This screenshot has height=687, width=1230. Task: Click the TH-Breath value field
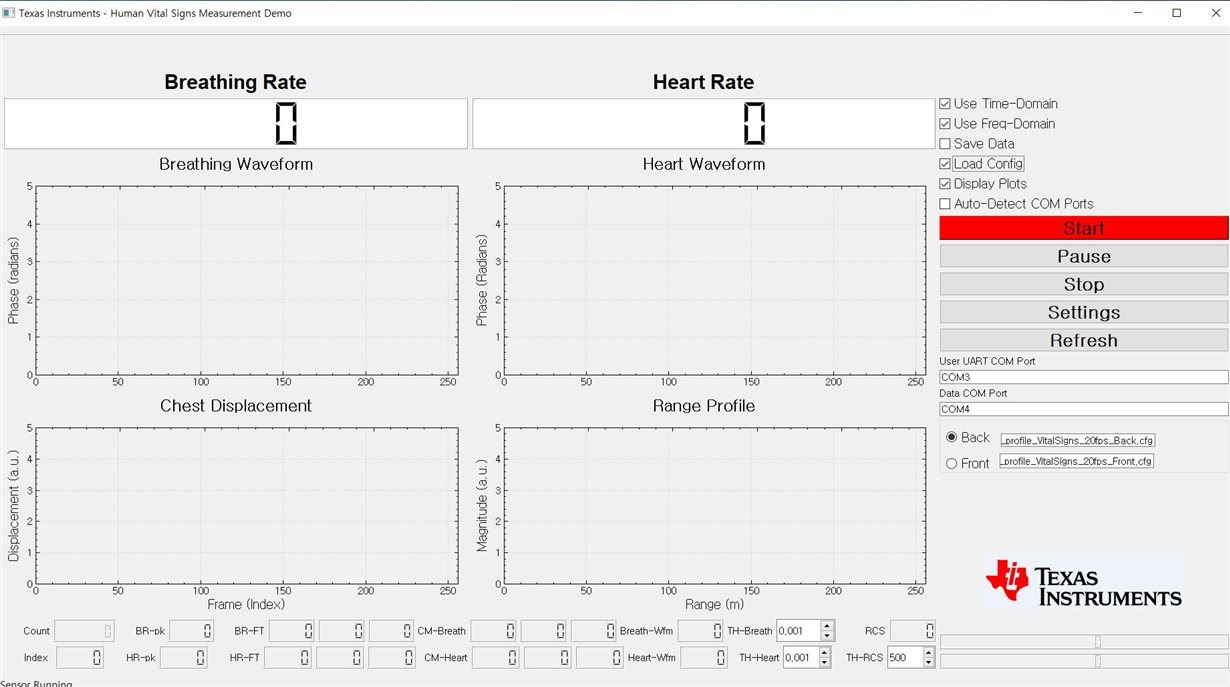pyautogui.click(x=799, y=631)
